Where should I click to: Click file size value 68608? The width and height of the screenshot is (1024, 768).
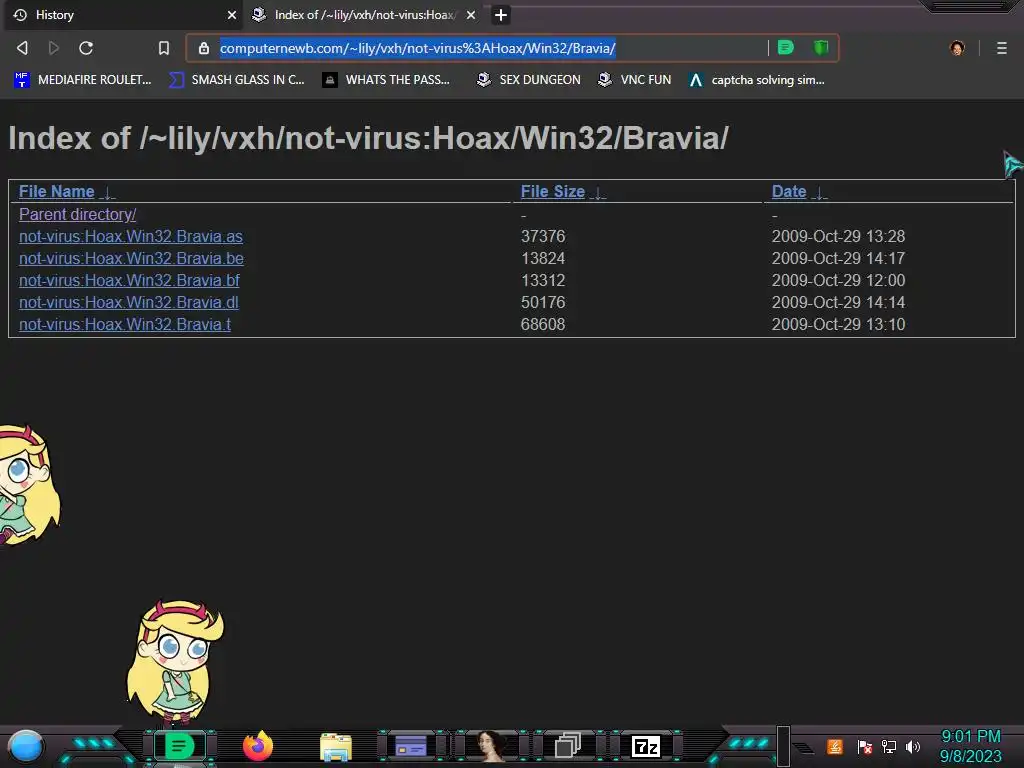click(x=543, y=325)
